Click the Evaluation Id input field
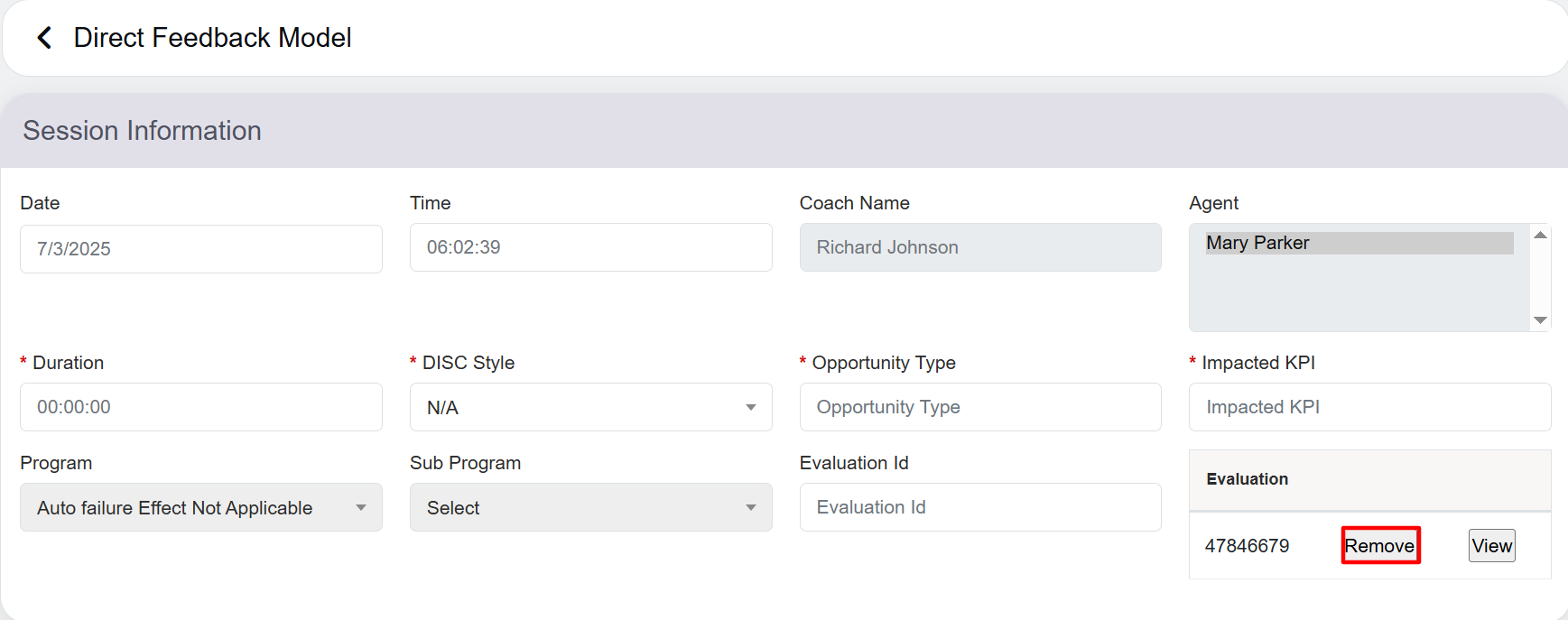The image size is (1568, 620). pyautogui.click(x=979, y=507)
